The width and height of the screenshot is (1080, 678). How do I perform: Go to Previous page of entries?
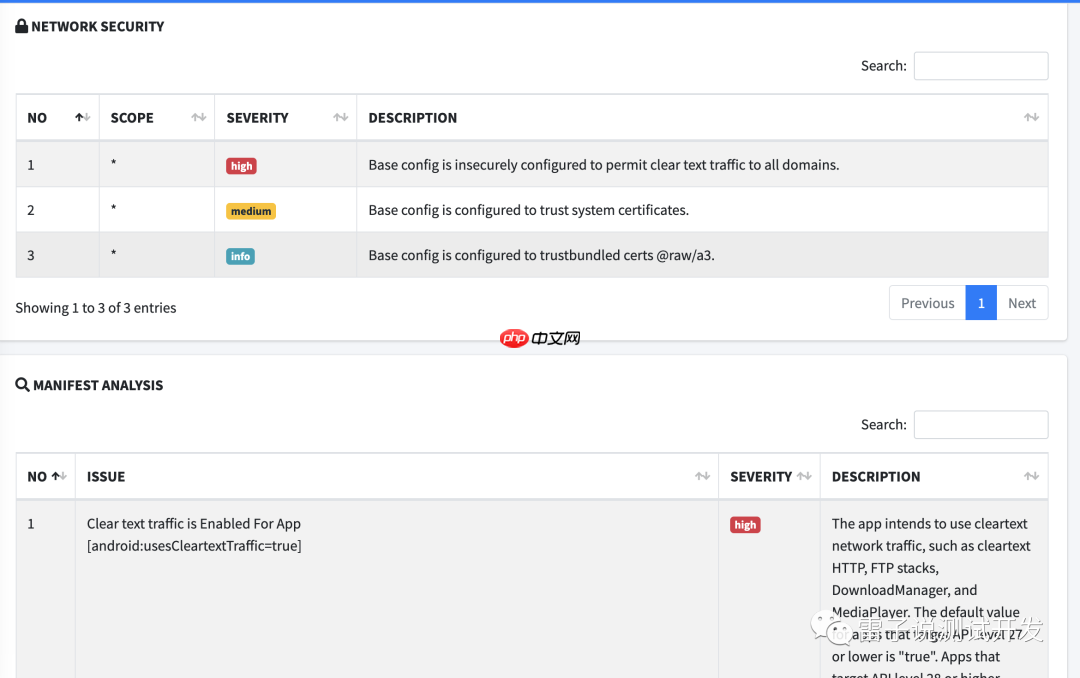(x=927, y=303)
